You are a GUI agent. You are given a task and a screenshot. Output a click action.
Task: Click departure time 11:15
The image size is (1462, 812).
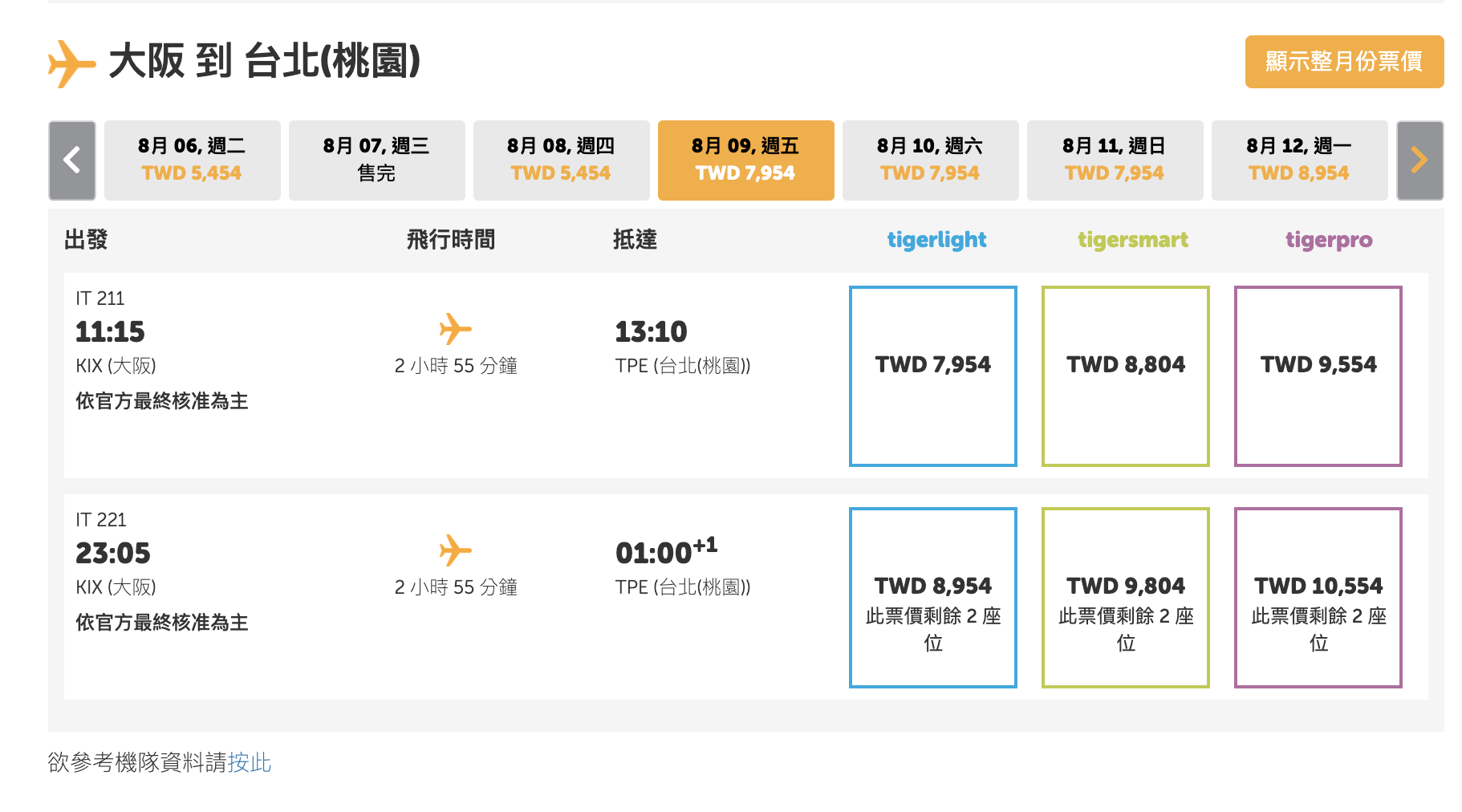(110, 331)
